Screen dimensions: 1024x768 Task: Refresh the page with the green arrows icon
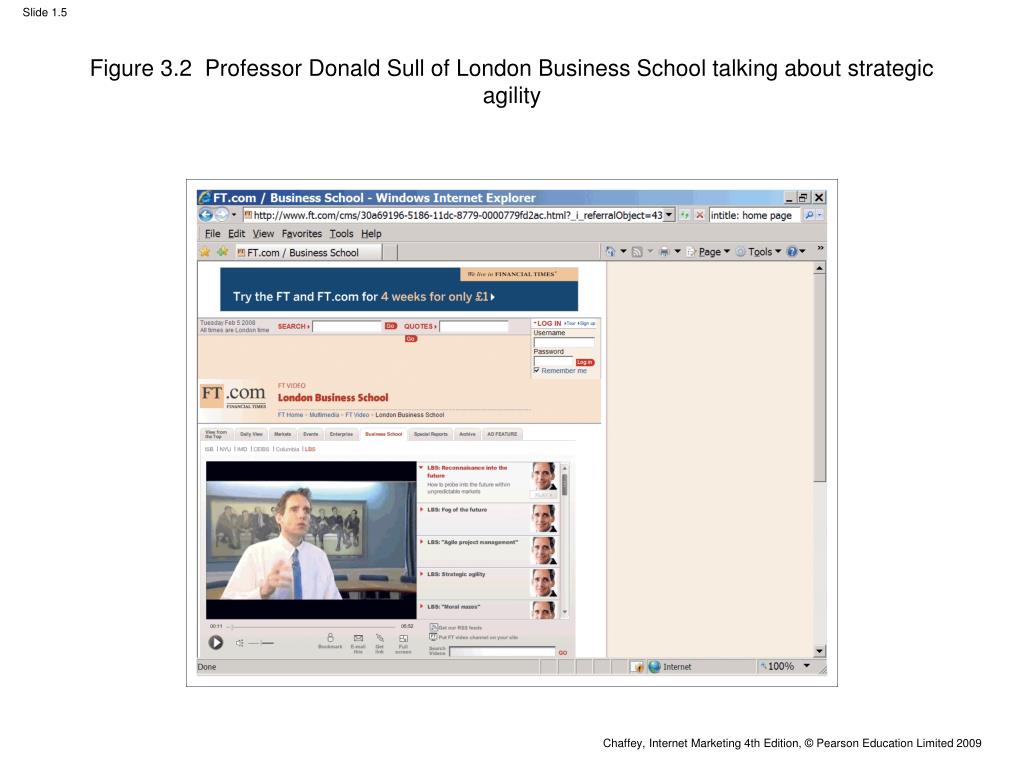(684, 215)
